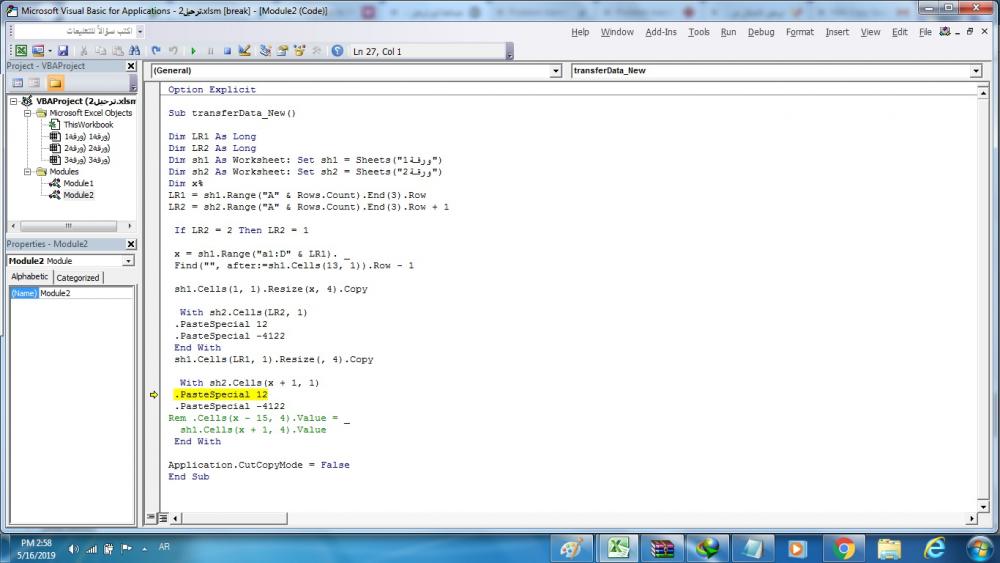1000x563 pixels.
Task: Click the code window horizontal scrollbar thumb
Action: (234, 518)
